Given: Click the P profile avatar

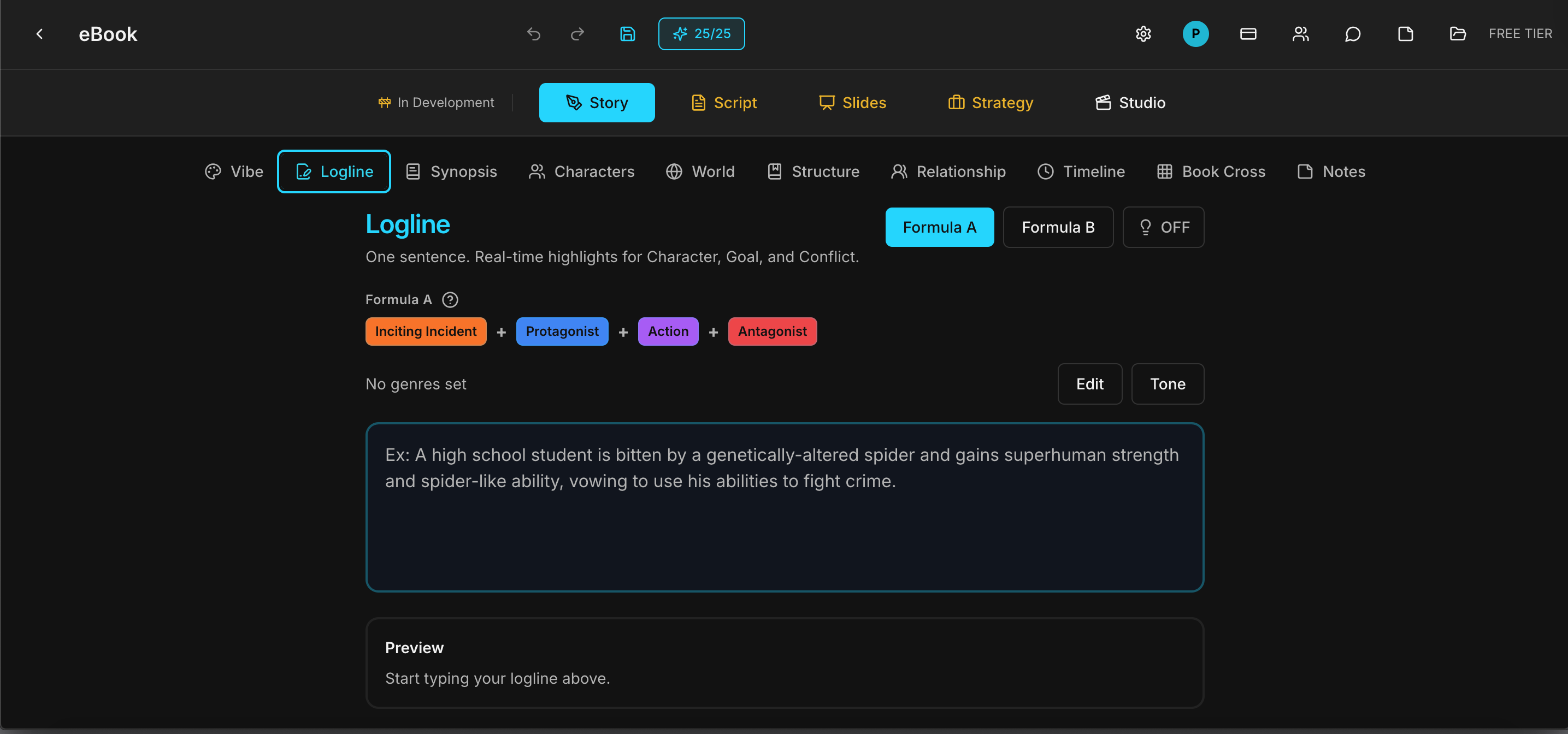Looking at the screenshot, I should [x=1195, y=34].
